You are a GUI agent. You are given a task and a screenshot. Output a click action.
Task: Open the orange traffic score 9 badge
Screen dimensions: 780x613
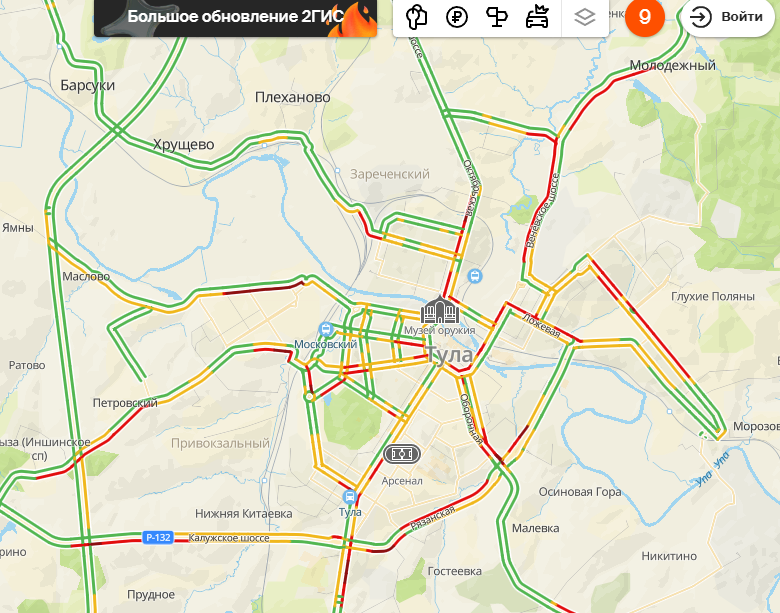pos(645,17)
